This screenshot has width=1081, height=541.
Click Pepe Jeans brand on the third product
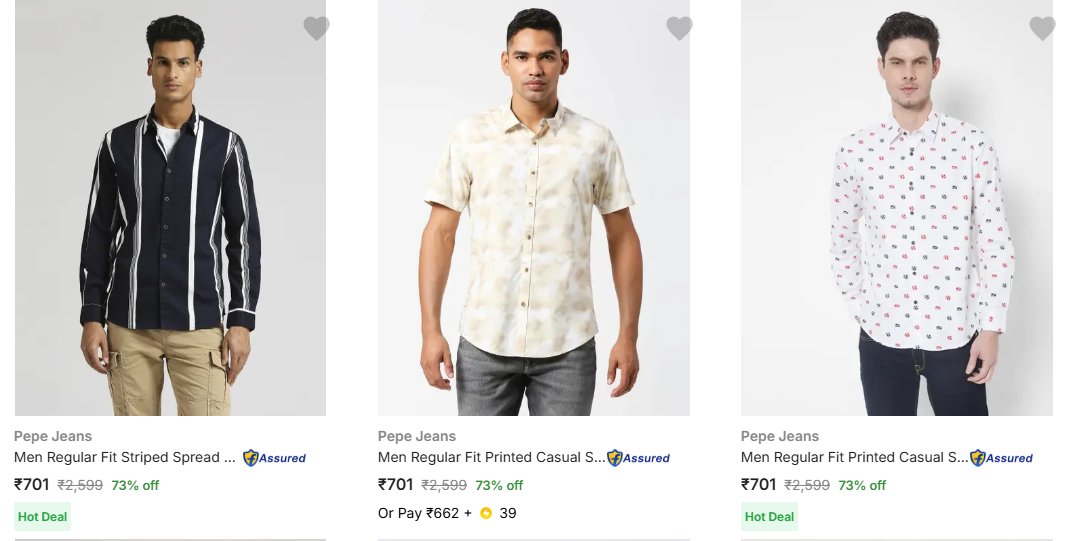click(780, 436)
